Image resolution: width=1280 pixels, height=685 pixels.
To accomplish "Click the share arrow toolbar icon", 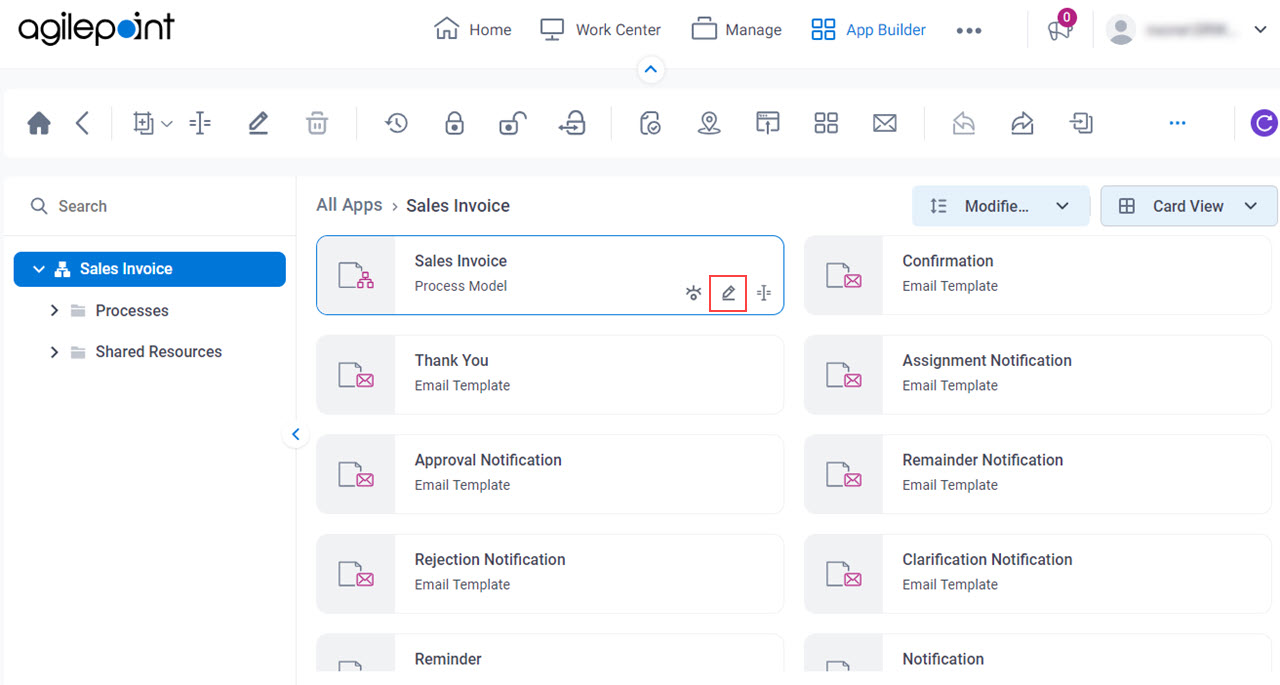I will tap(1022, 123).
